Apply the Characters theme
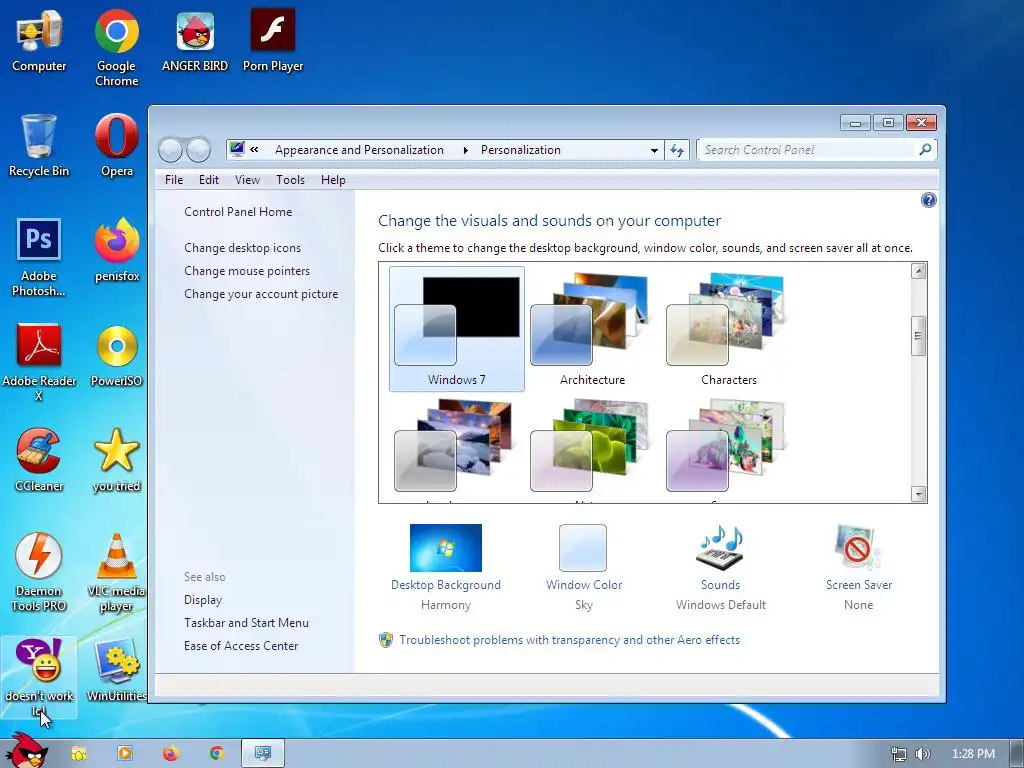Image resolution: width=1024 pixels, height=768 pixels. (x=728, y=329)
